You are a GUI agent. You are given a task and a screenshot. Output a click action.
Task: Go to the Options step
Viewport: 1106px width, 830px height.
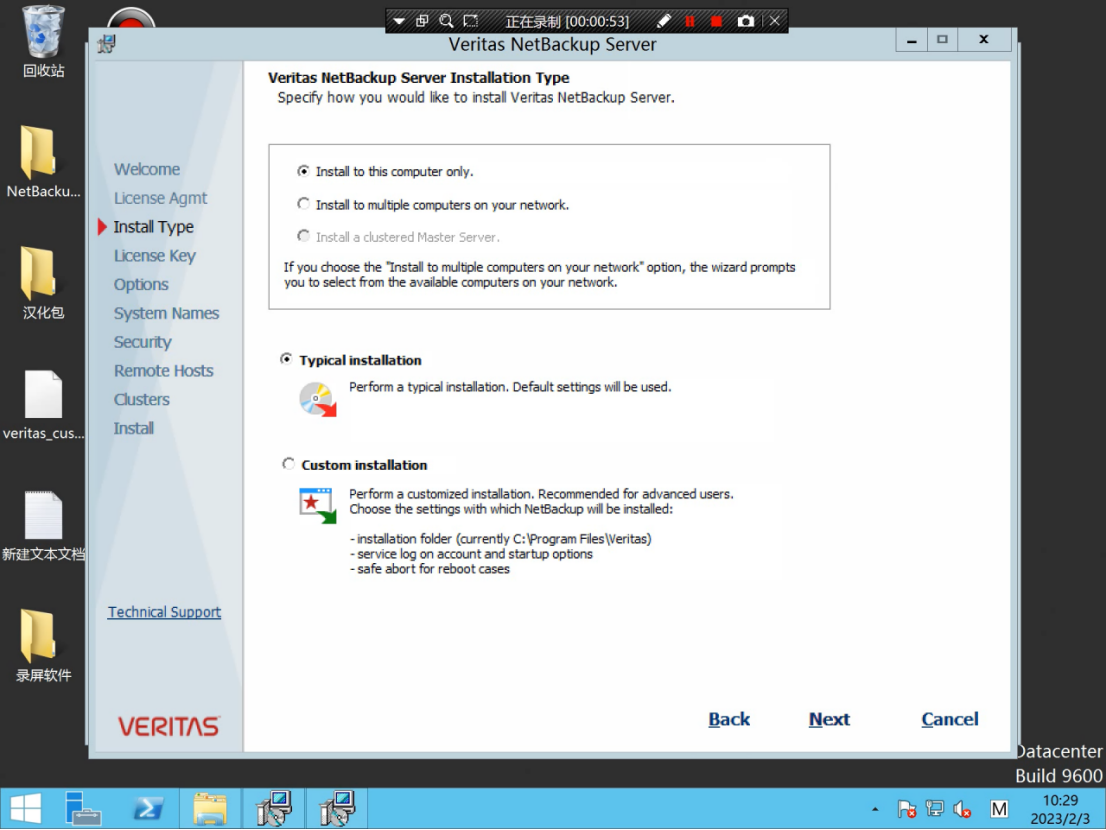click(141, 284)
